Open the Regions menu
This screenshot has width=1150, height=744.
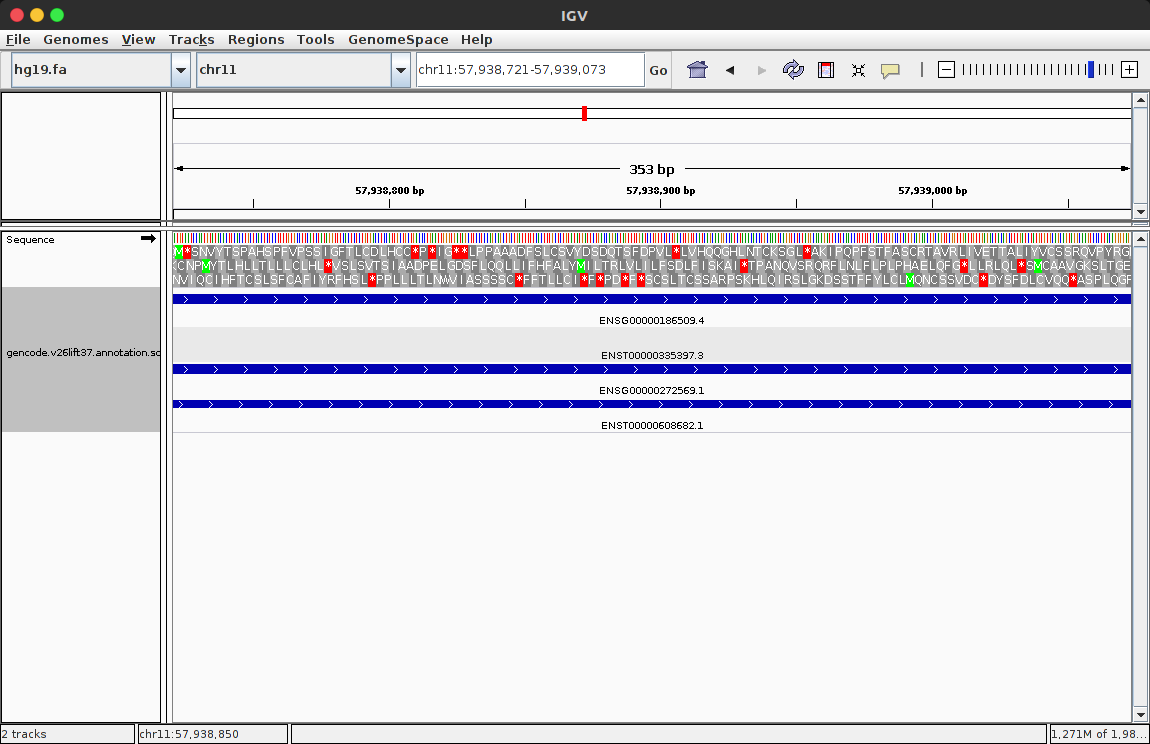(256, 39)
